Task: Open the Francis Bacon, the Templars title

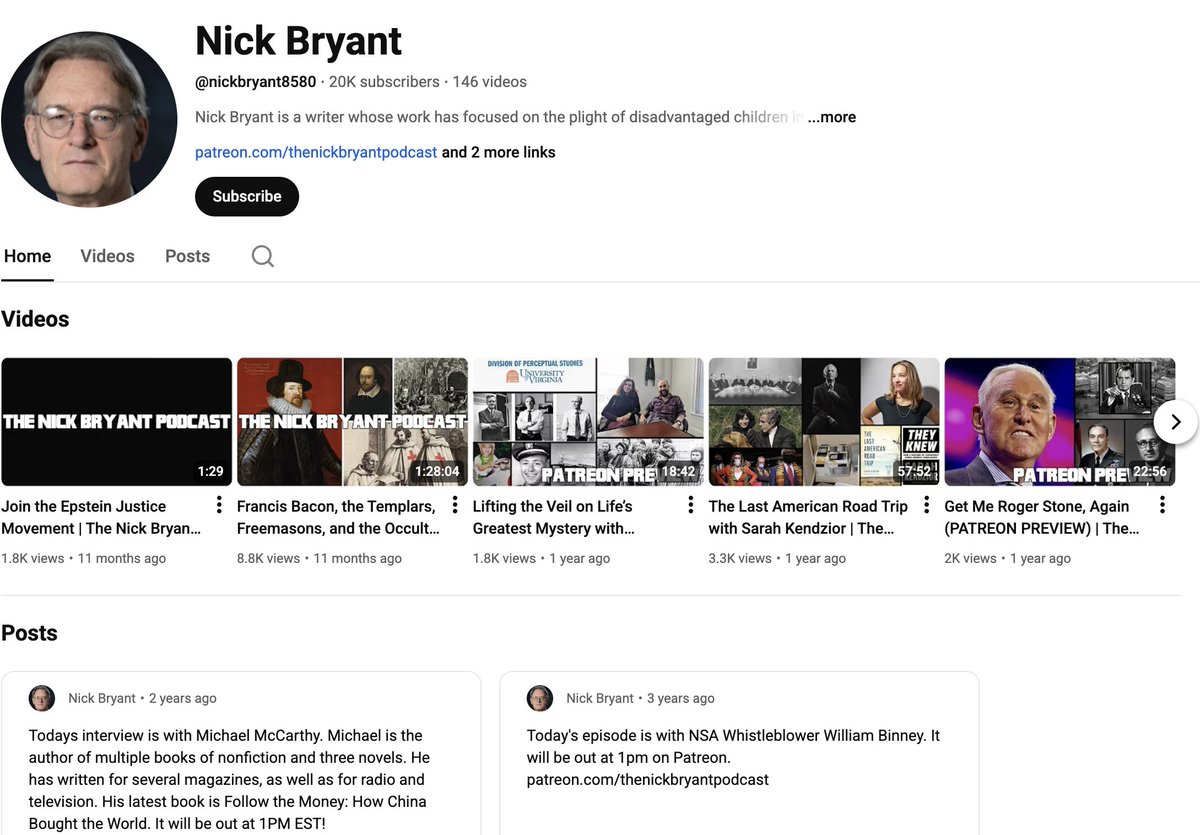Action: [x=338, y=517]
